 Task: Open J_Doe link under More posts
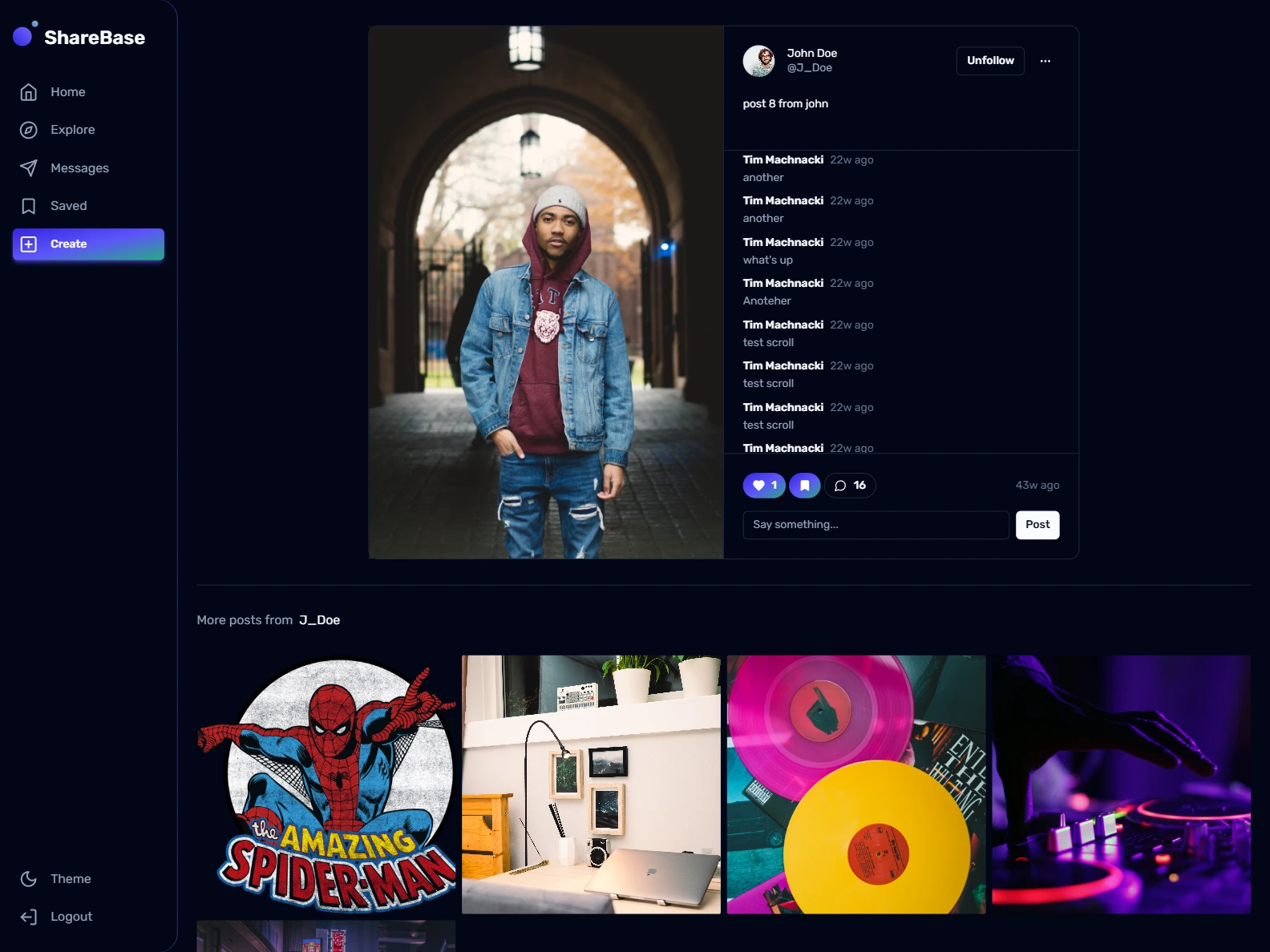[319, 620]
